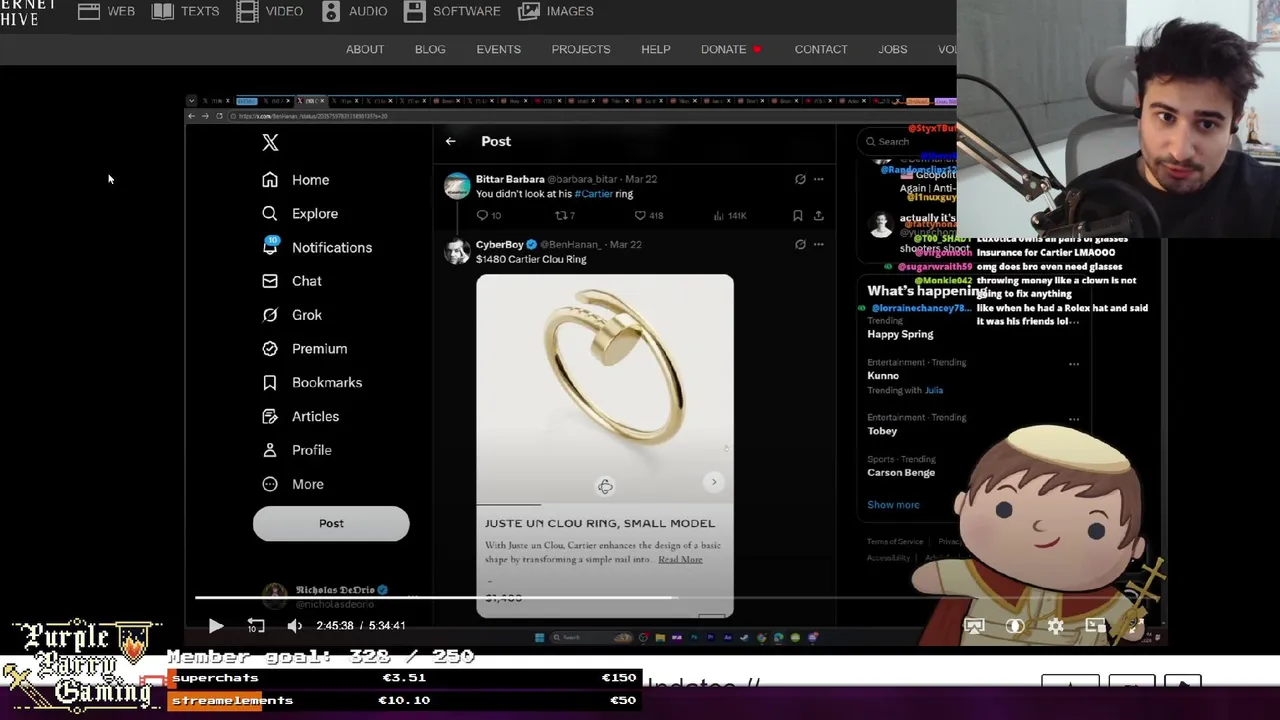
Task: Open Notifications in the X sidebar
Action: tap(317, 248)
